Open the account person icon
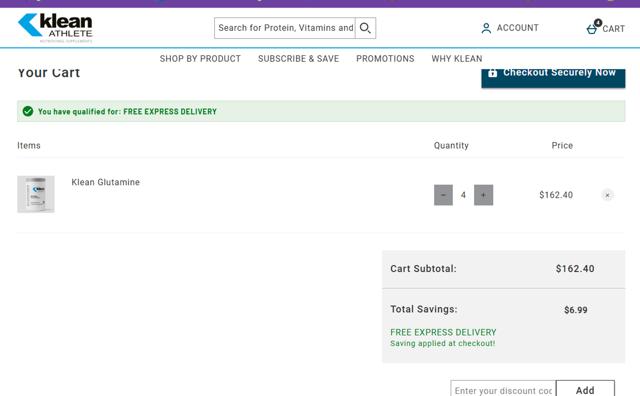Screen dimensions: 640x396 point(486,28)
